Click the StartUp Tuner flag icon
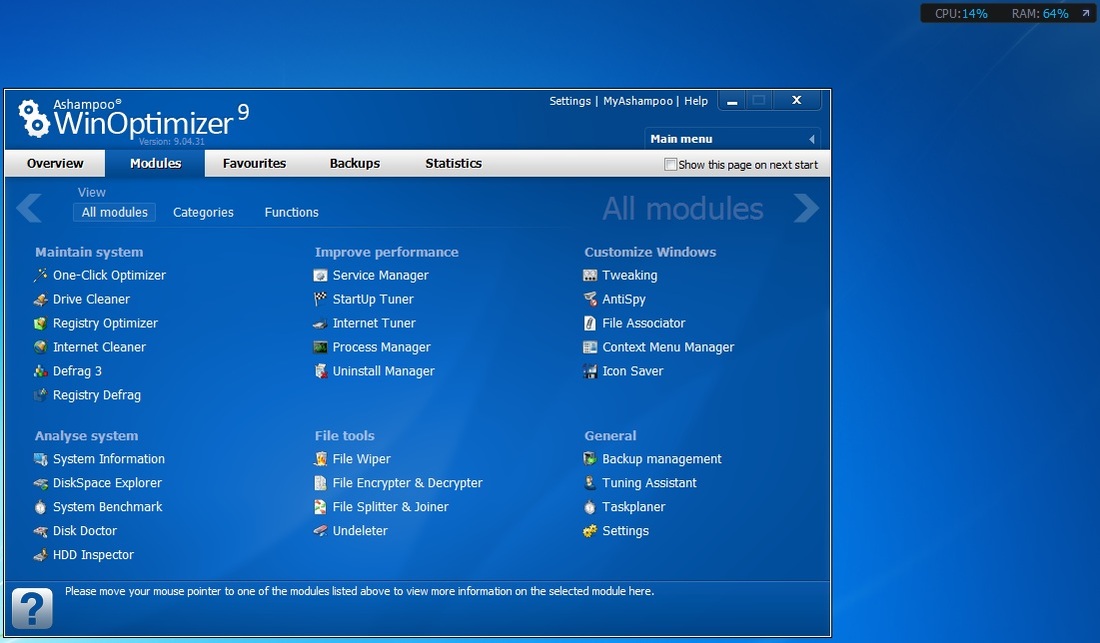Image resolution: width=1100 pixels, height=643 pixels. coord(321,299)
